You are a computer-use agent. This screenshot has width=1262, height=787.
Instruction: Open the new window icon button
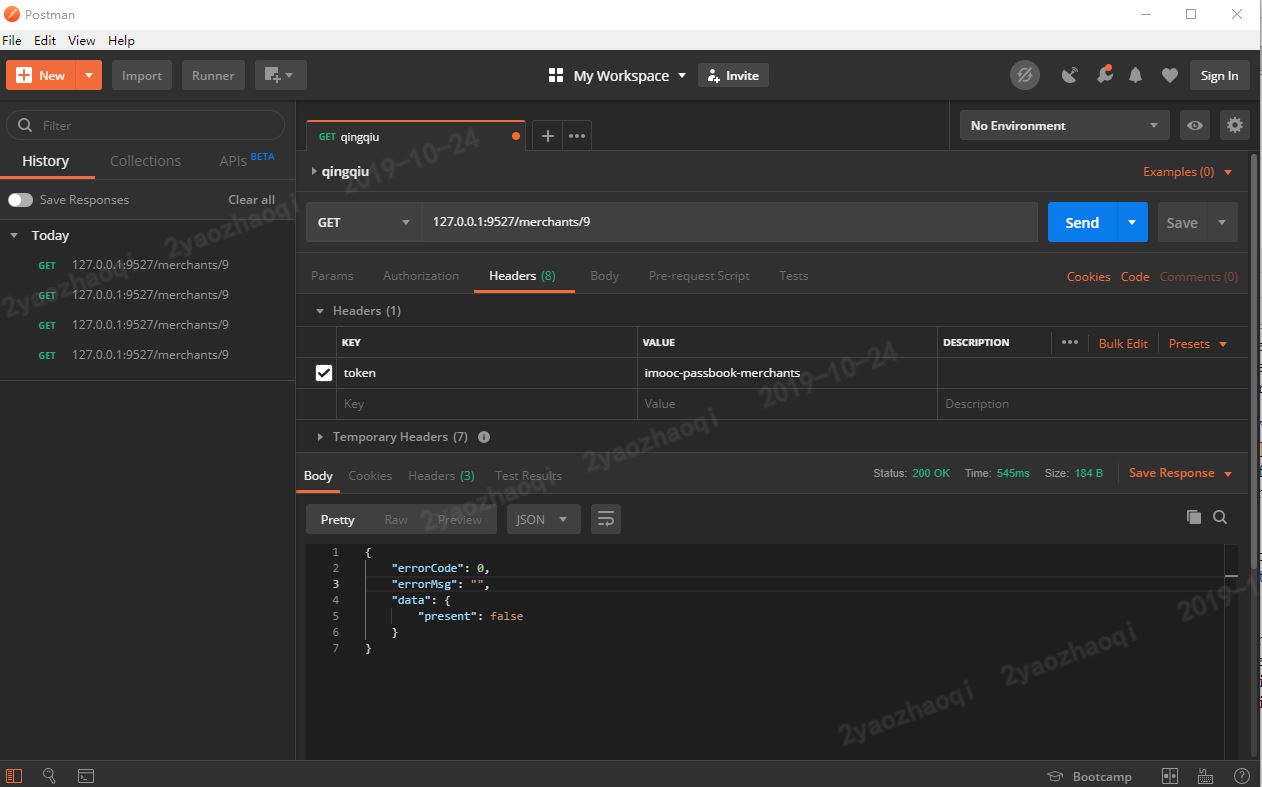[280, 75]
